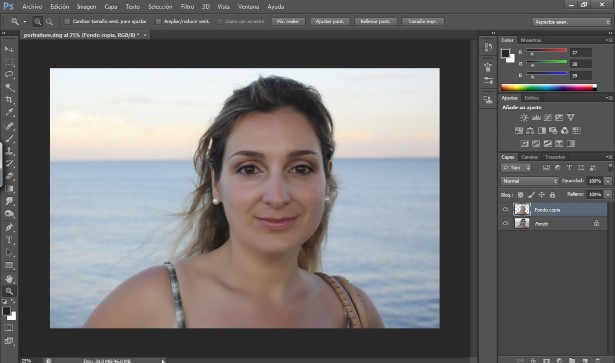
Task: Open the Filtro menu
Action: pos(187,7)
